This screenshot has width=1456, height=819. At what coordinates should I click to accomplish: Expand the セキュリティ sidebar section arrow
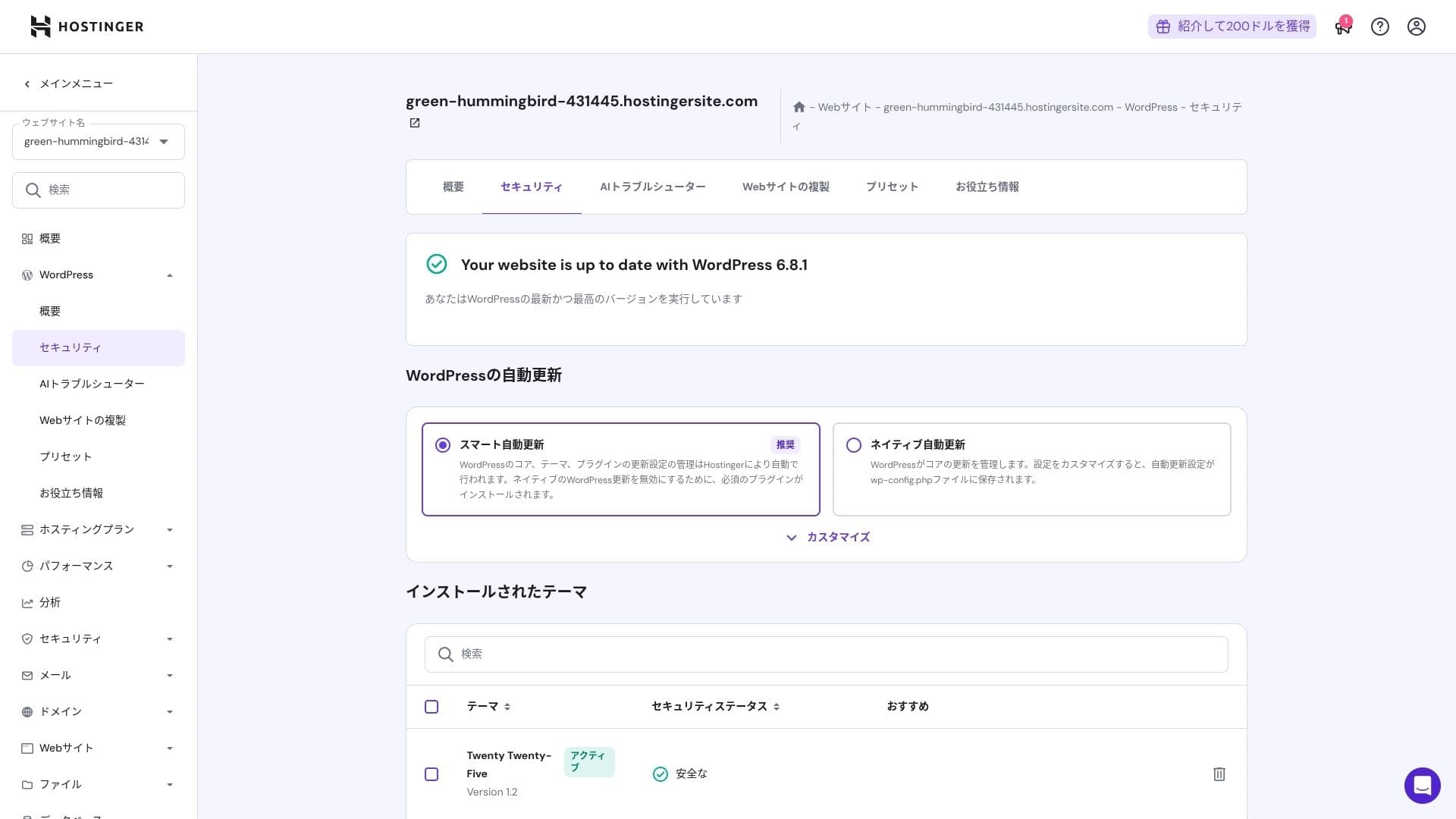pyautogui.click(x=170, y=639)
